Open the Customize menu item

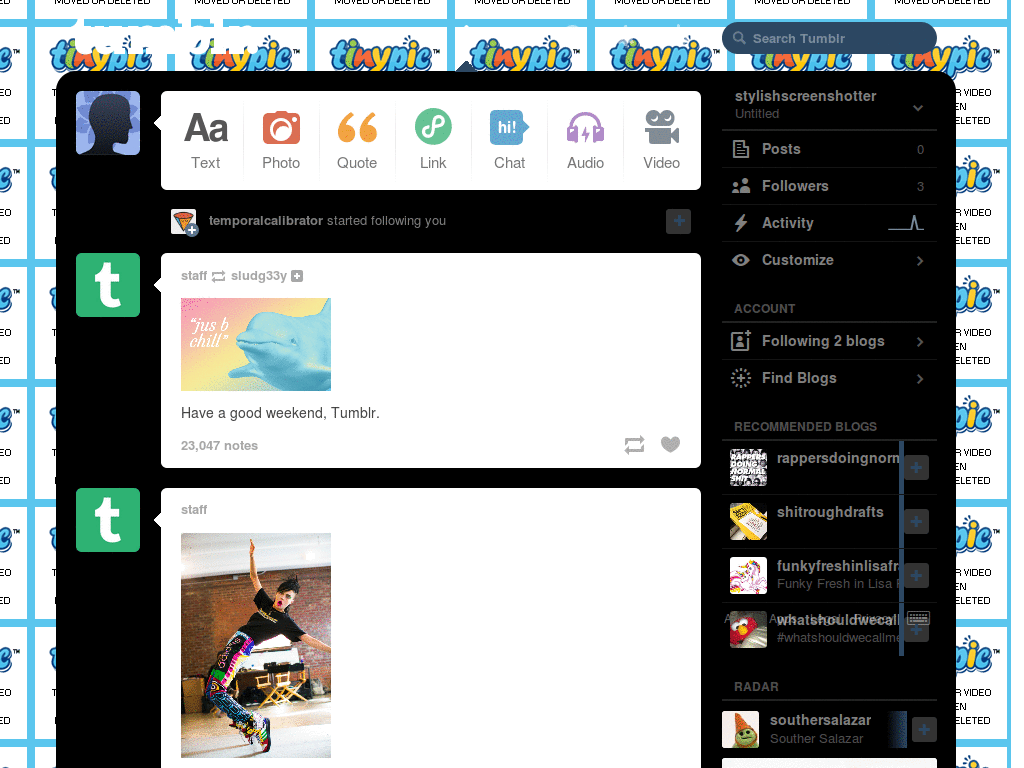[x=829, y=260]
